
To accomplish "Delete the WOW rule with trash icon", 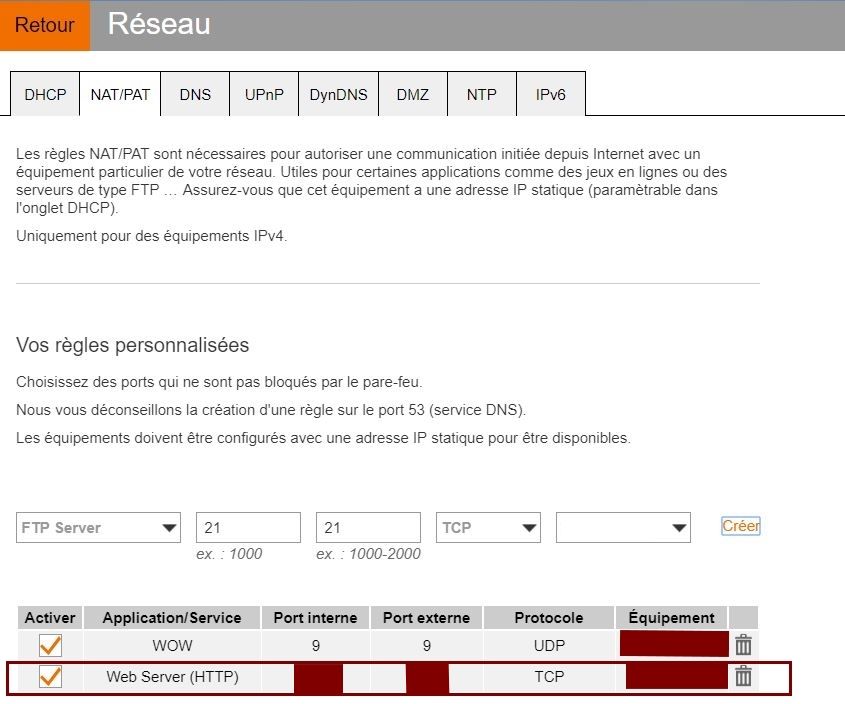I will point(743,646).
